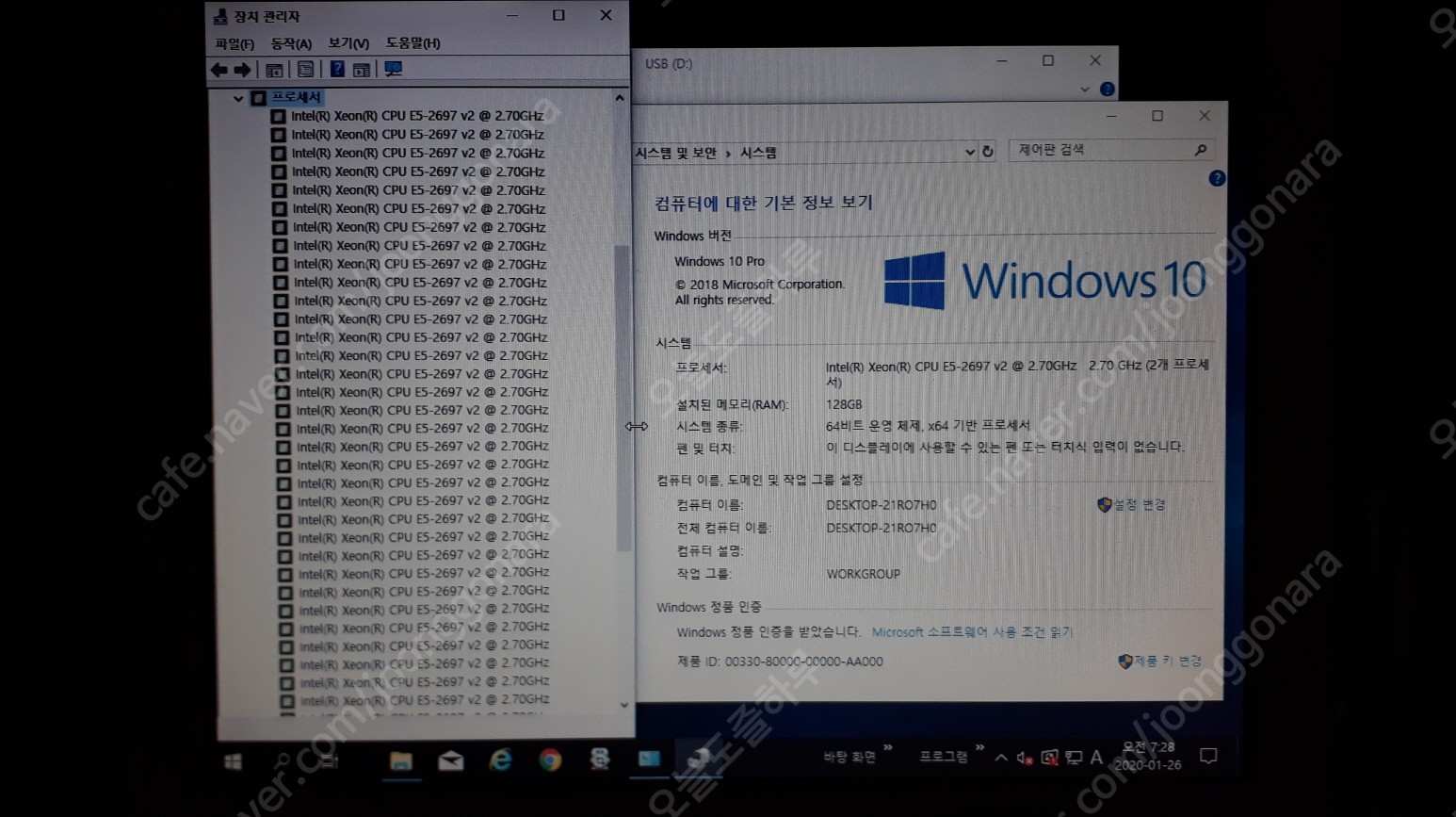The height and width of the screenshot is (817, 1456).
Task: Open the 동작(A) menu
Action: coord(291,43)
